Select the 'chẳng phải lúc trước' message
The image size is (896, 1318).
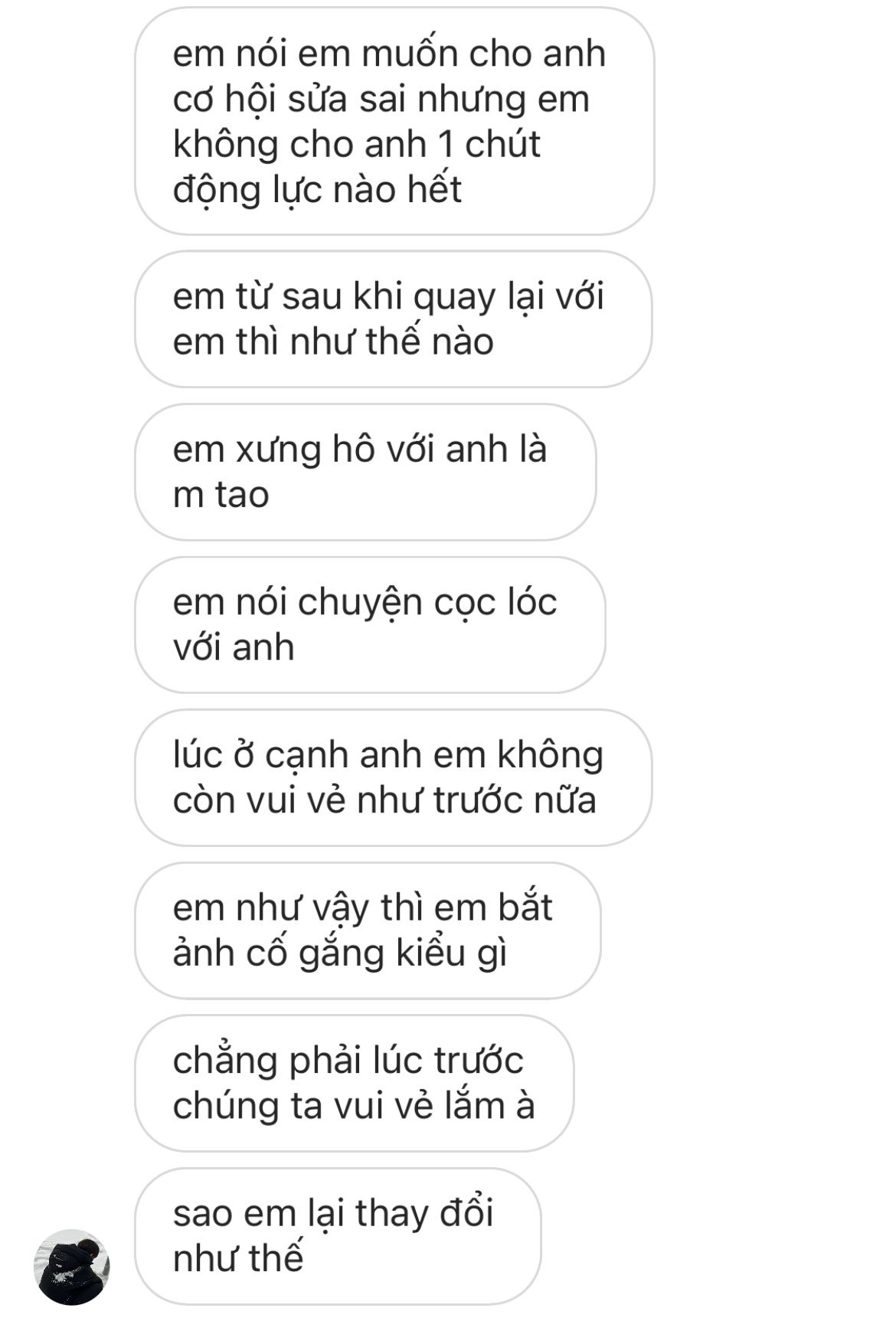(354, 1083)
